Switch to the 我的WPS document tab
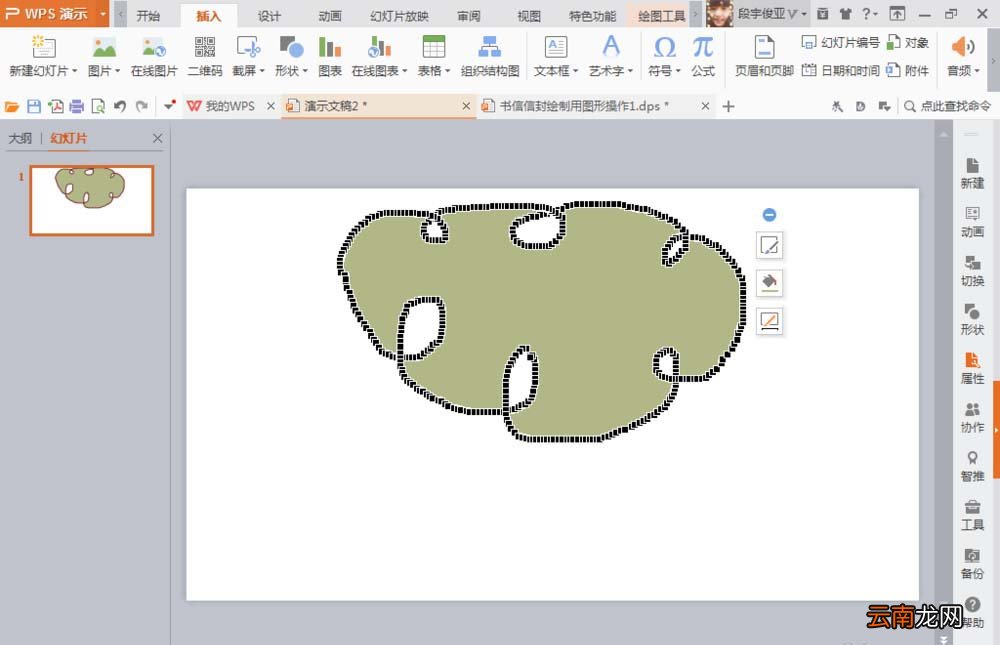1000x645 pixels. (x=230, y=106)
